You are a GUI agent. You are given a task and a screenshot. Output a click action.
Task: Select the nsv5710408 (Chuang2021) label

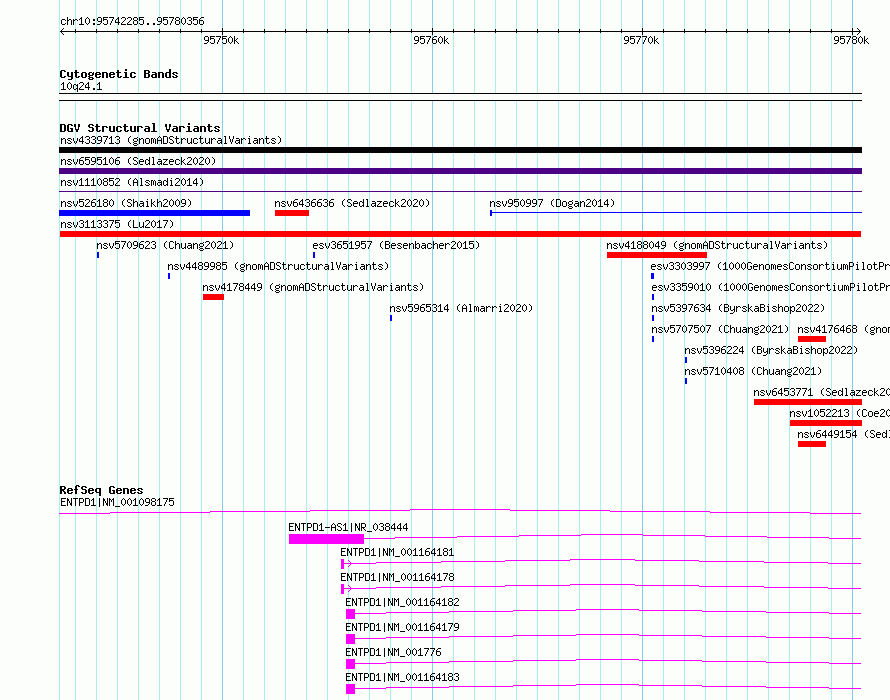pos(753,371)
